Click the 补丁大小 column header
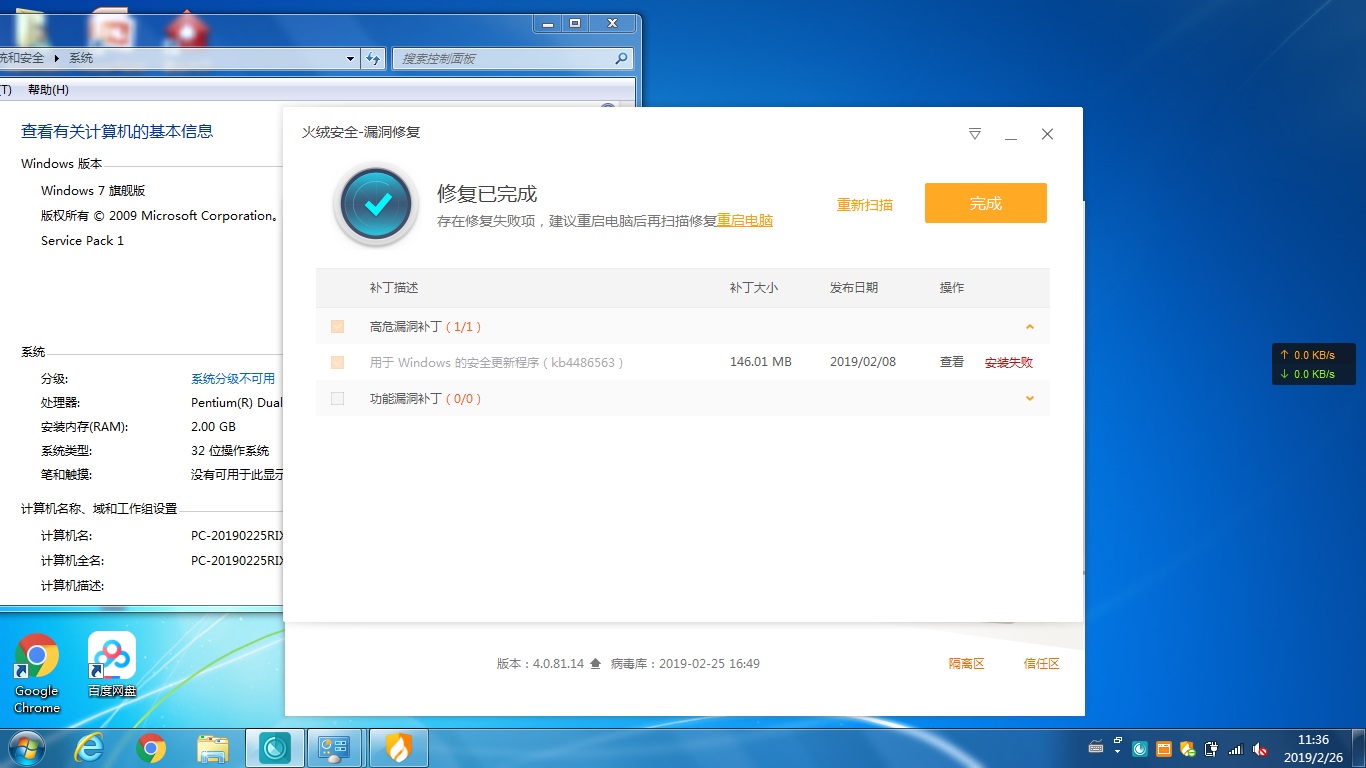This screenshot has height=768, width=1366. pos(754,288)
